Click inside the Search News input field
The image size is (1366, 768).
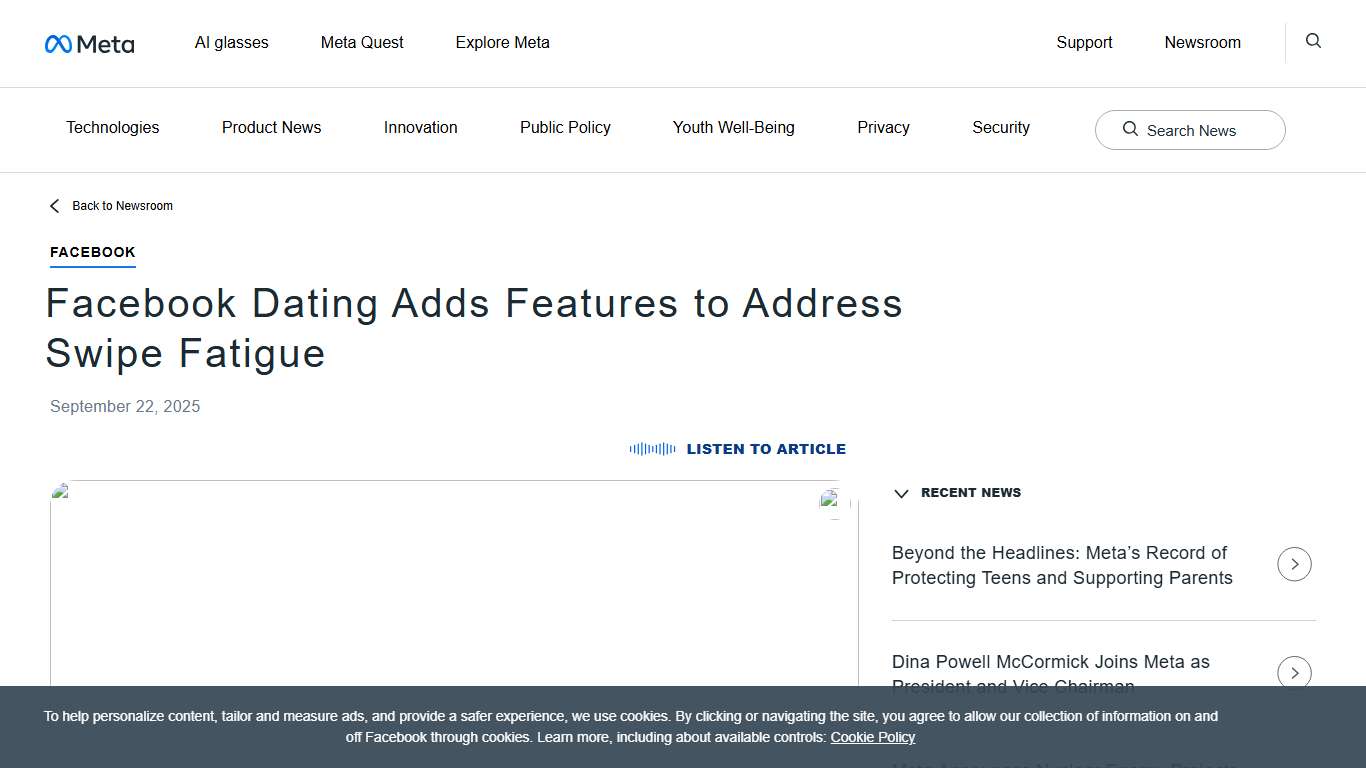tap(1195, 130)
